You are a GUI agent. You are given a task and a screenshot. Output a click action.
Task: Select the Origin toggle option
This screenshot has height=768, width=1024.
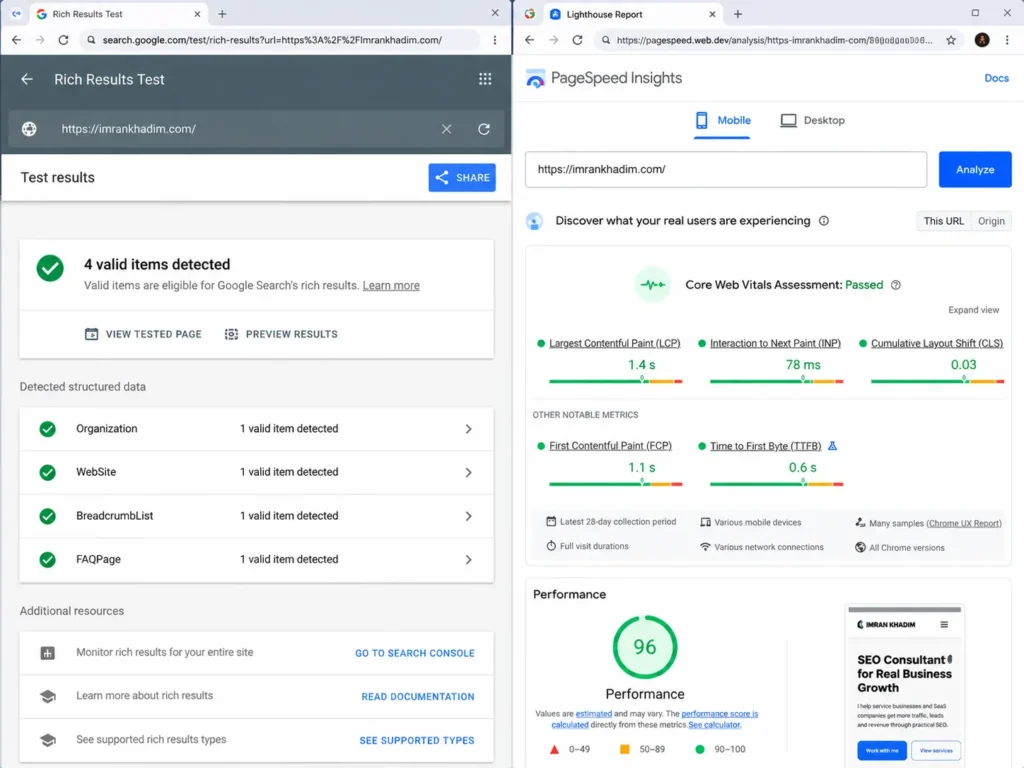(991, 221)
